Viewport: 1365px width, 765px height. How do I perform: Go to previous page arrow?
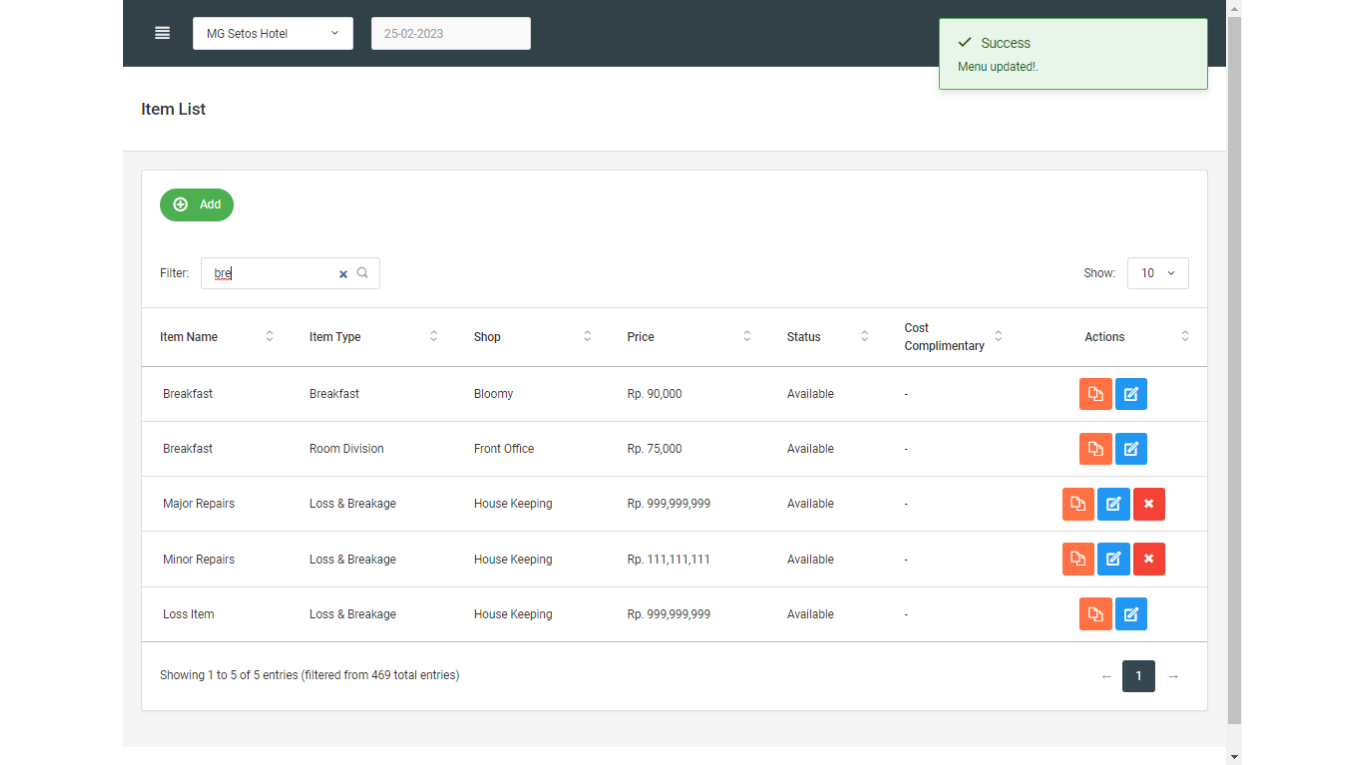[x=1106, y=677]
